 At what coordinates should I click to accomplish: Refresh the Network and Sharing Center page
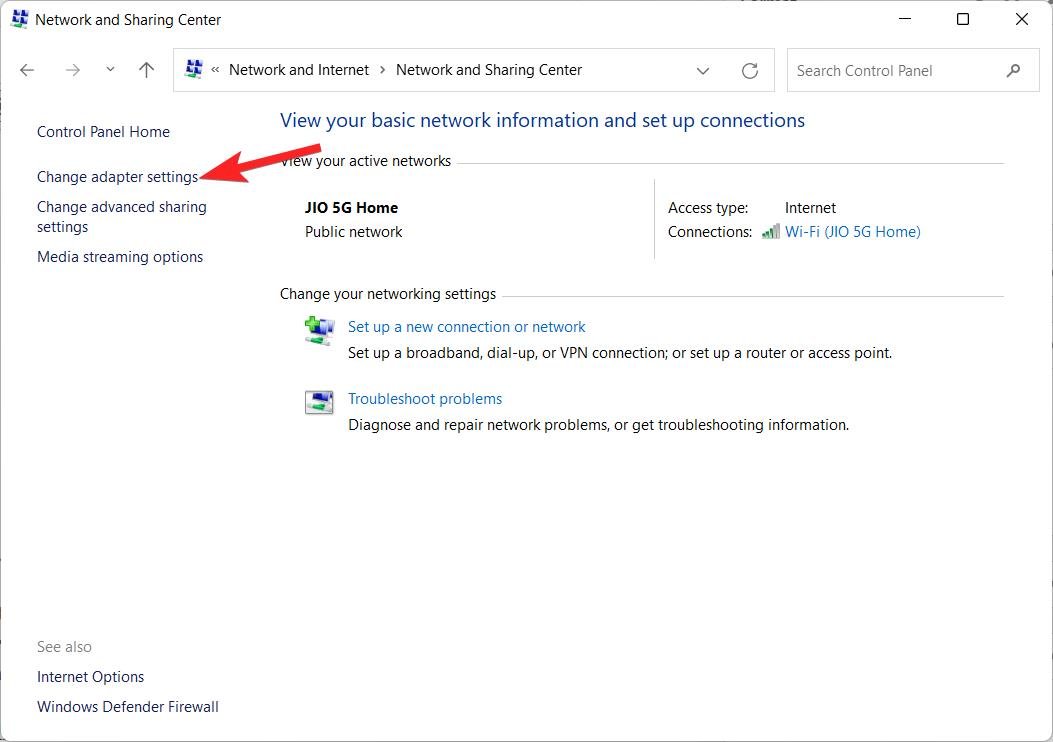click(749, 70)
